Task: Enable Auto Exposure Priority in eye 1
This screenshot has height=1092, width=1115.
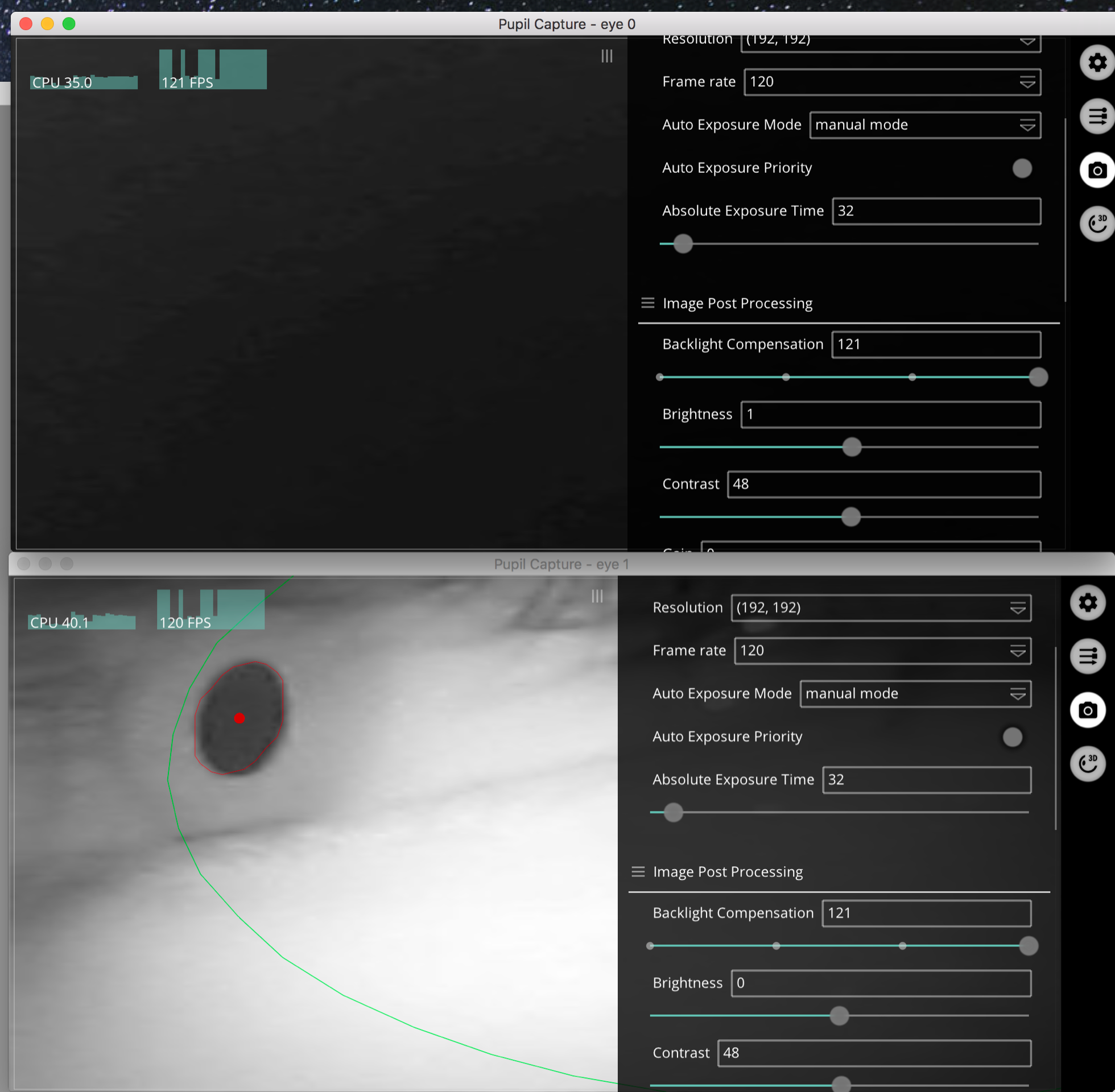Action: point(1013,737)
